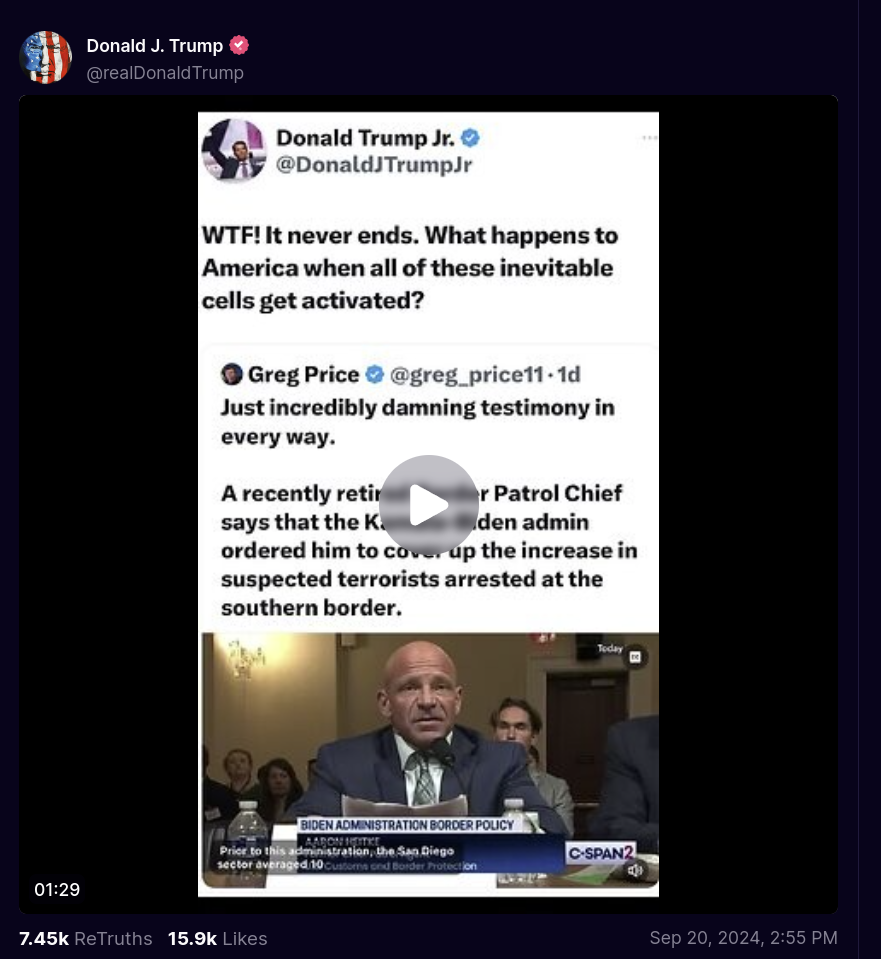Click the 01:29 video duration label
The height and width of the screenshot is (959, 881).
point(57,889)
